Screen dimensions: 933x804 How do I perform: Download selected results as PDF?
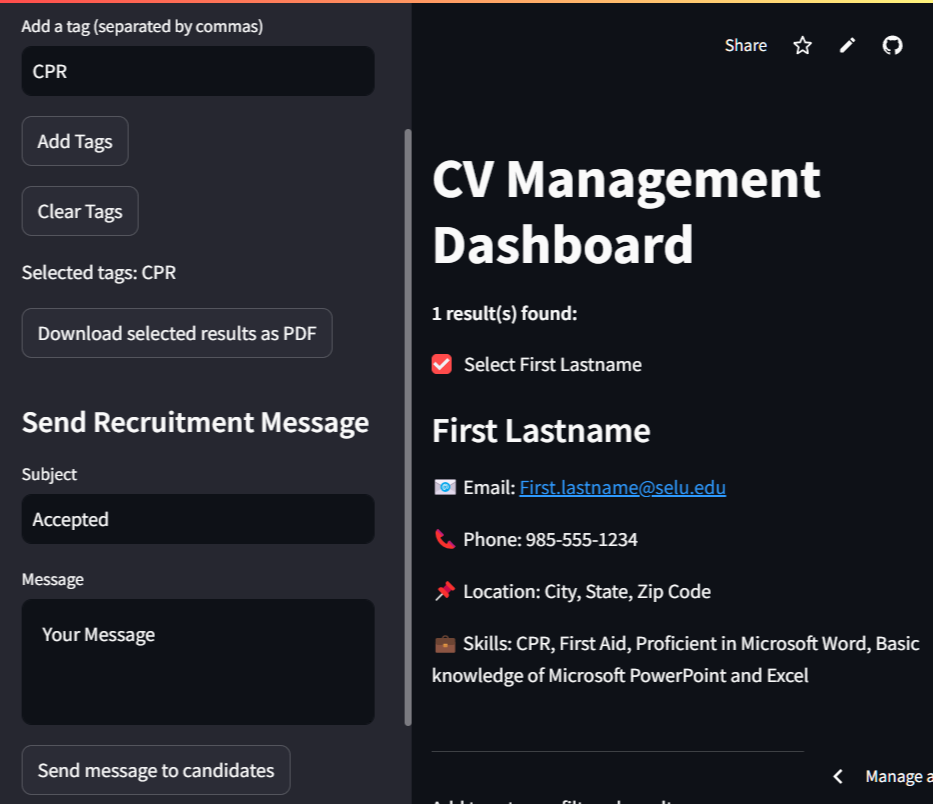click(x=177, y=333)
